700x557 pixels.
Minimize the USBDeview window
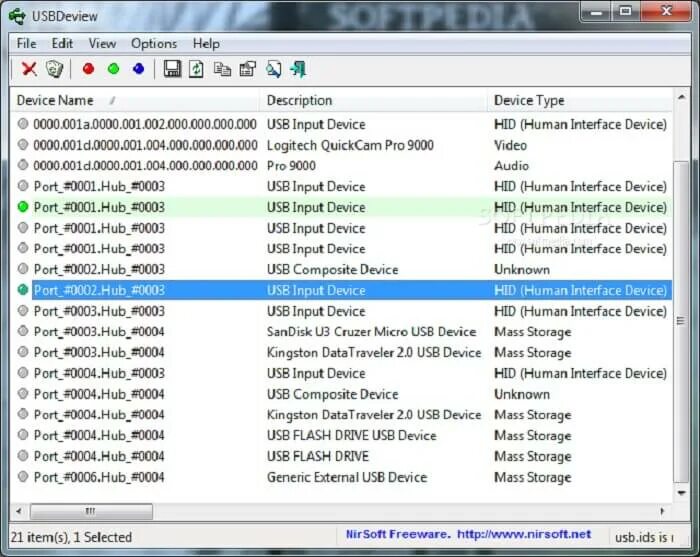[596, 12]
